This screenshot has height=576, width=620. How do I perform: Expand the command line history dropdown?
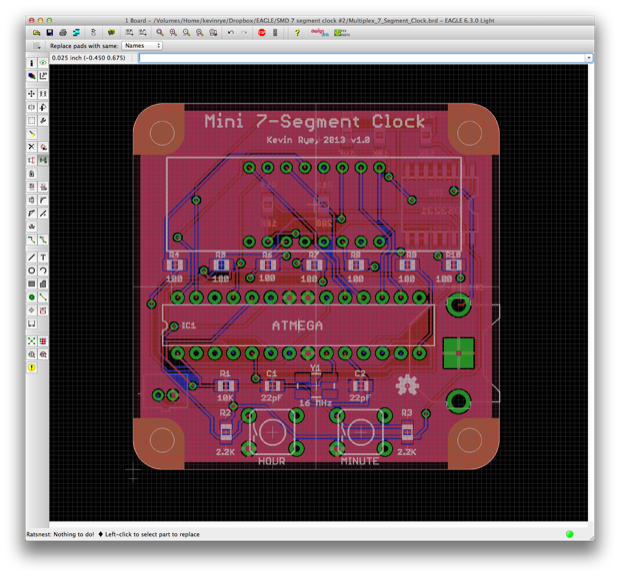tap(589, 58)
